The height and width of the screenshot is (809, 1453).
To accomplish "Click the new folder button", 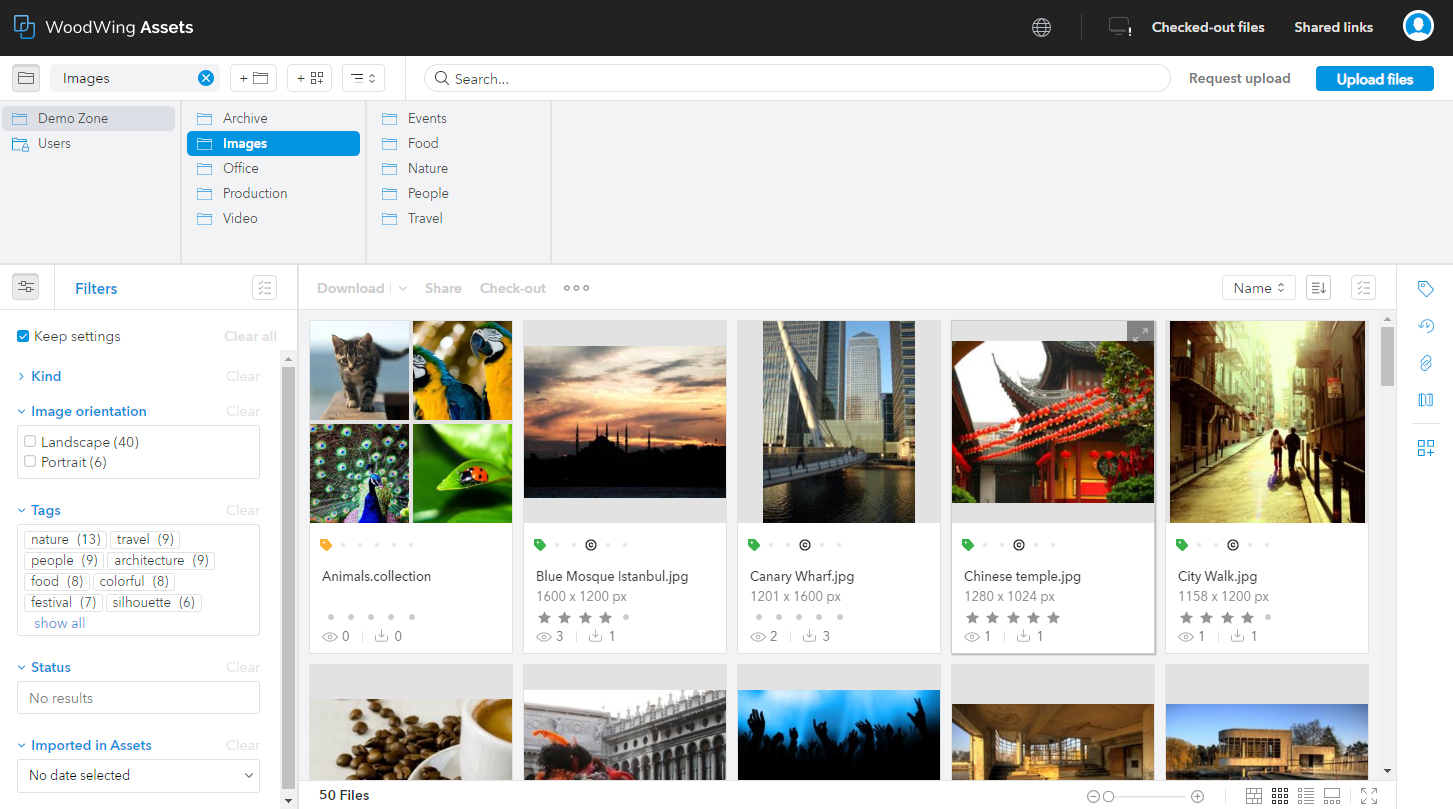I will click(x=254, y=78).
